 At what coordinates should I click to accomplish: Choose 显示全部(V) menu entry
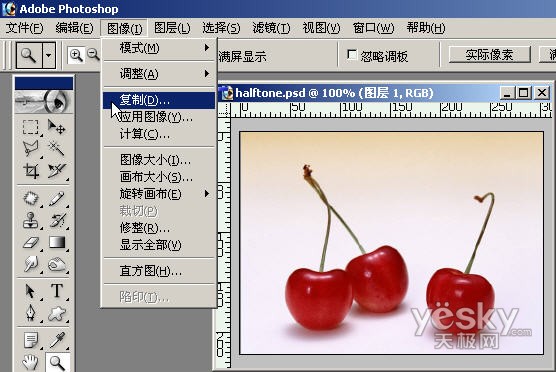pyautogui.click(x=159, y=245)
